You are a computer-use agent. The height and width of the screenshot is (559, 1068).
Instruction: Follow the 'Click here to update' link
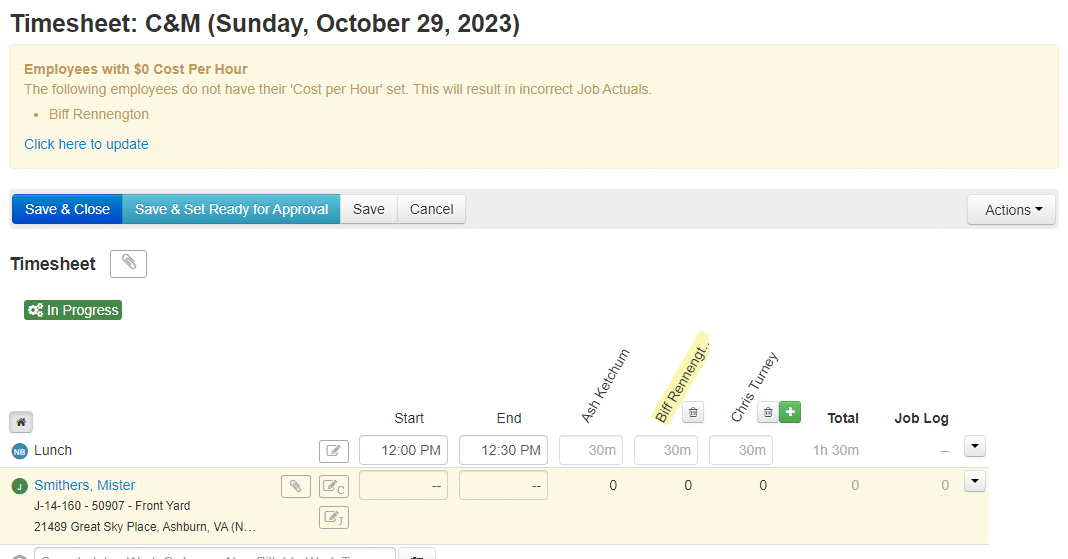coord(86,144)
